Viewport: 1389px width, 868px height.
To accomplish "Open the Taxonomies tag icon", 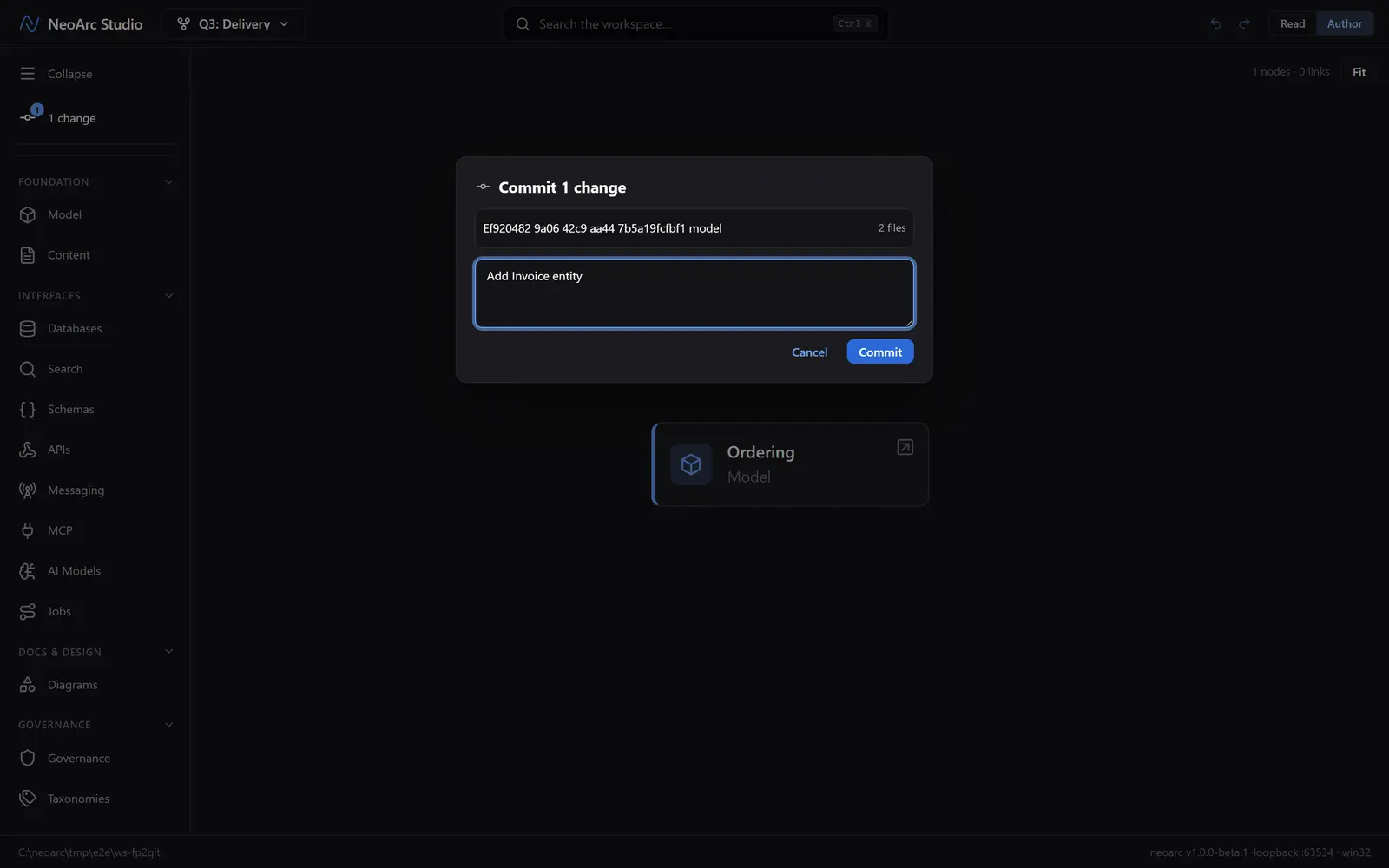I will [28, 799].
